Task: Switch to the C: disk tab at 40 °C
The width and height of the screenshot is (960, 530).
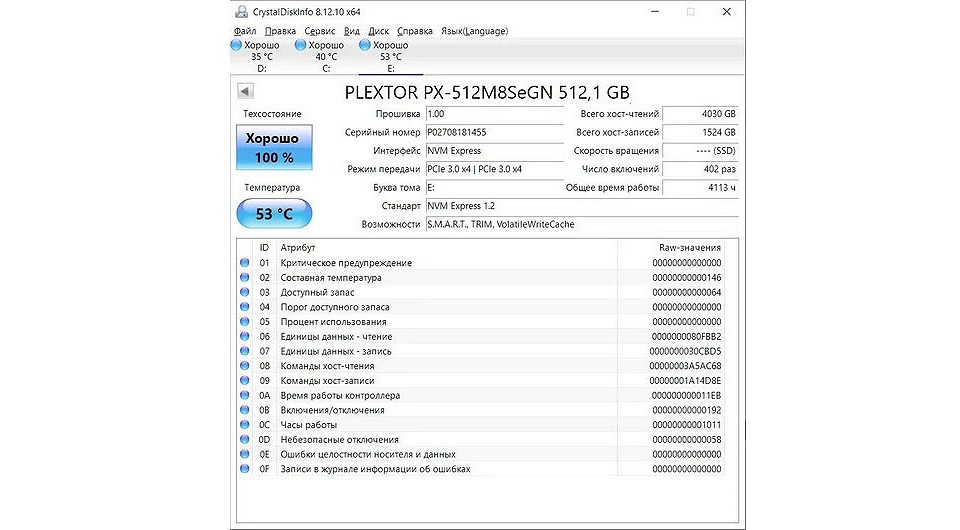Action: pos(326,56)
